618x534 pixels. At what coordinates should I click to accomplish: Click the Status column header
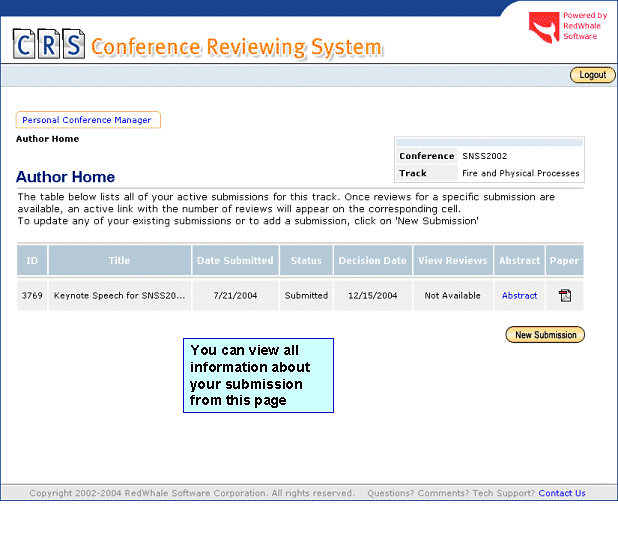point(306,261)
